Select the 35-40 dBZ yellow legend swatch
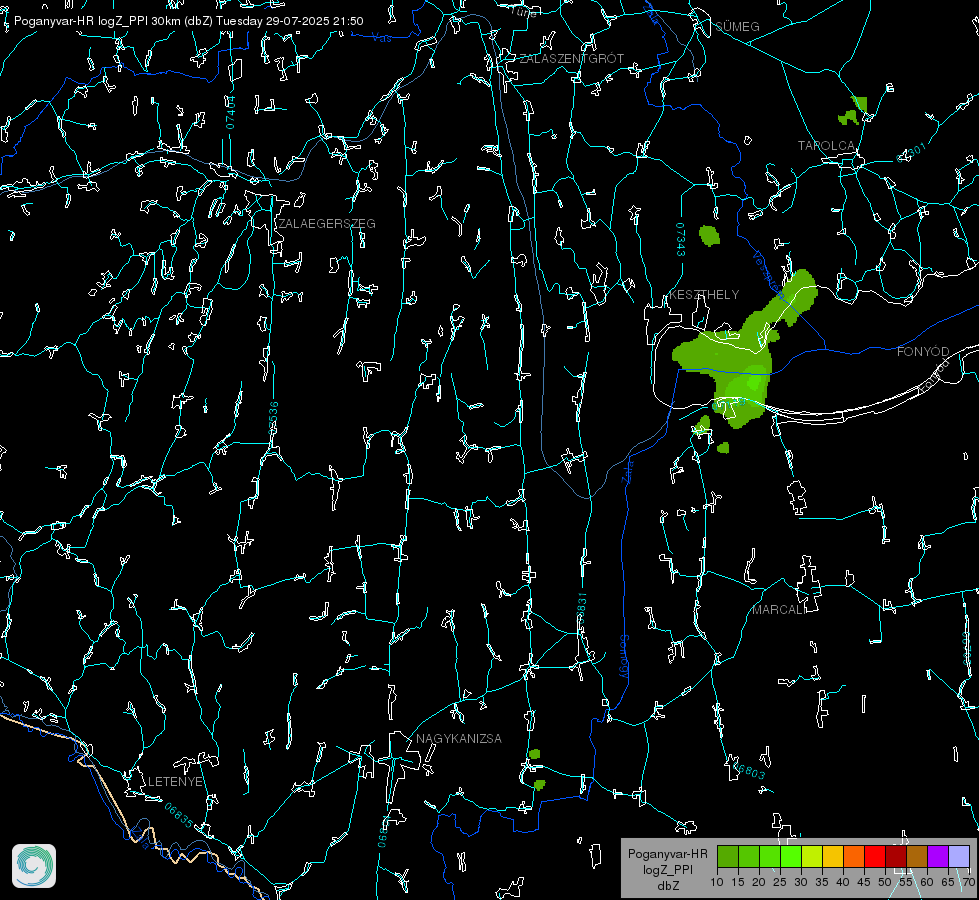Viewport: 979px width, 900px height. (833, 856)
